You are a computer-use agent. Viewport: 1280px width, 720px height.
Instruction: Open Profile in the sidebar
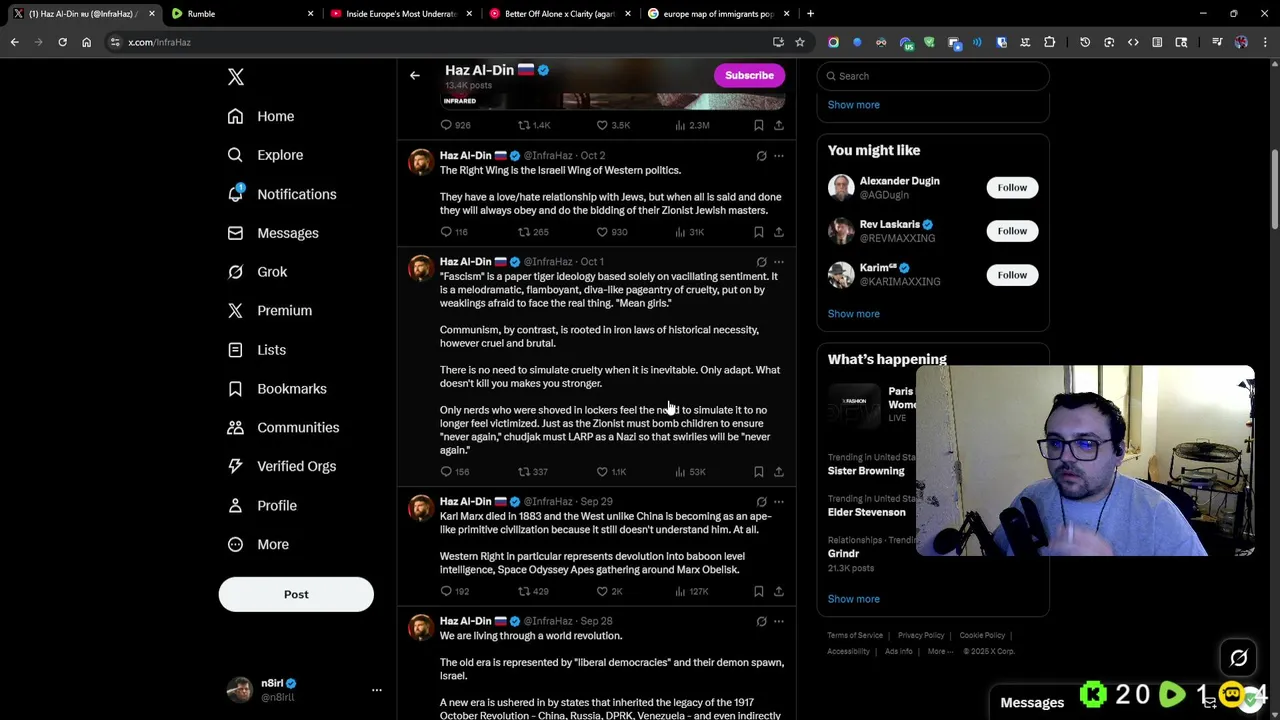pos(262,505)
